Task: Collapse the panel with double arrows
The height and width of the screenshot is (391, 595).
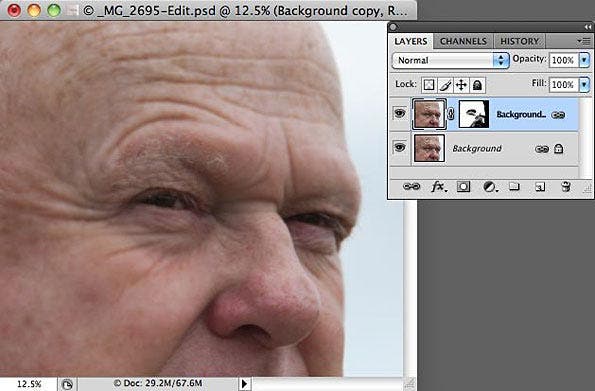Action: tap(587, 27)
